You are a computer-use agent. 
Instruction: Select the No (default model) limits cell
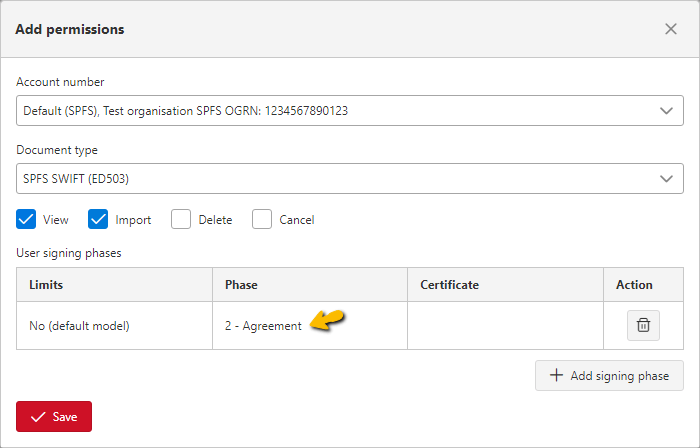click(x=114, y=326)
